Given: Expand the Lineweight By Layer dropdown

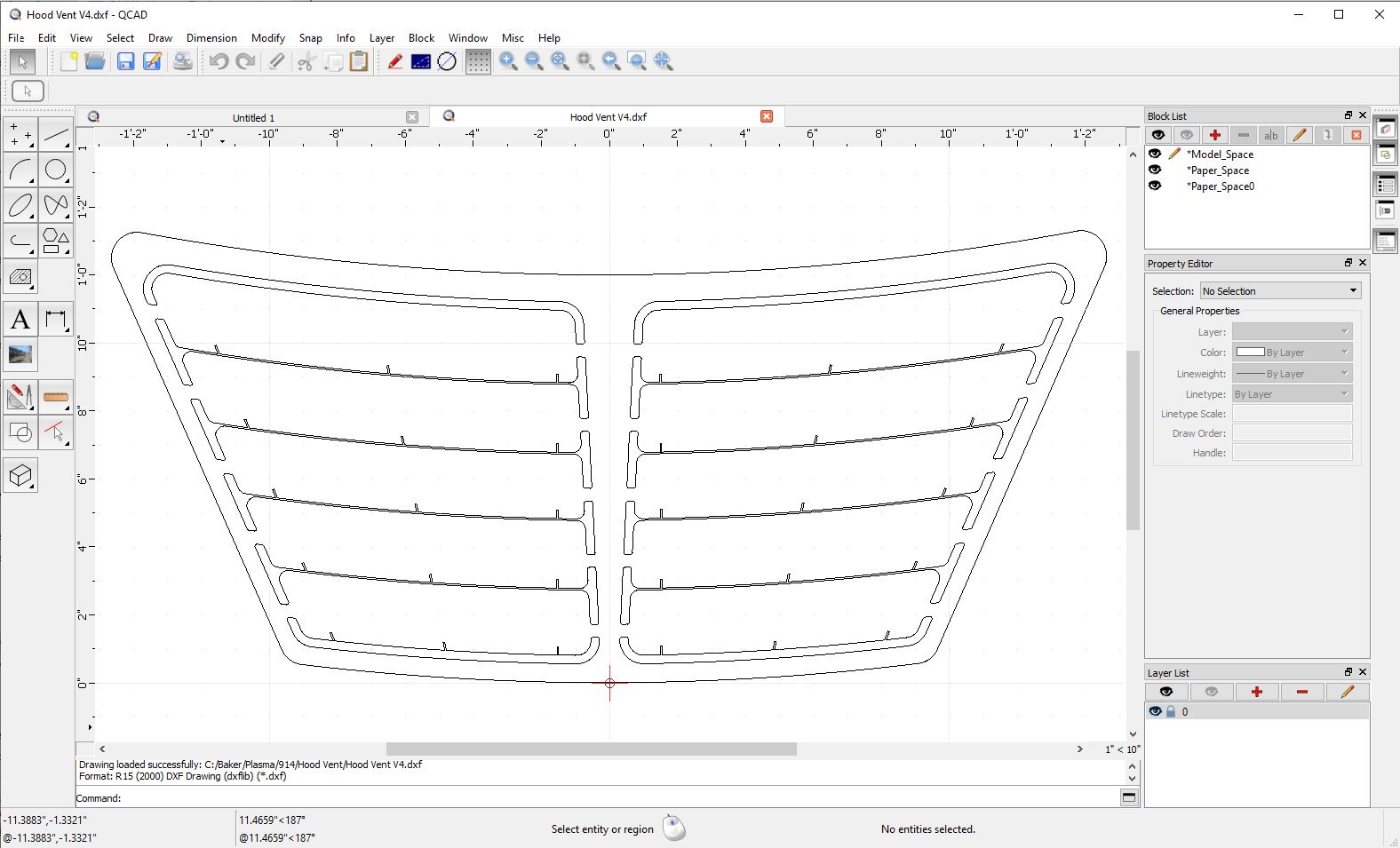Looking at the screenshot, I should click(x=1293, y=374).
